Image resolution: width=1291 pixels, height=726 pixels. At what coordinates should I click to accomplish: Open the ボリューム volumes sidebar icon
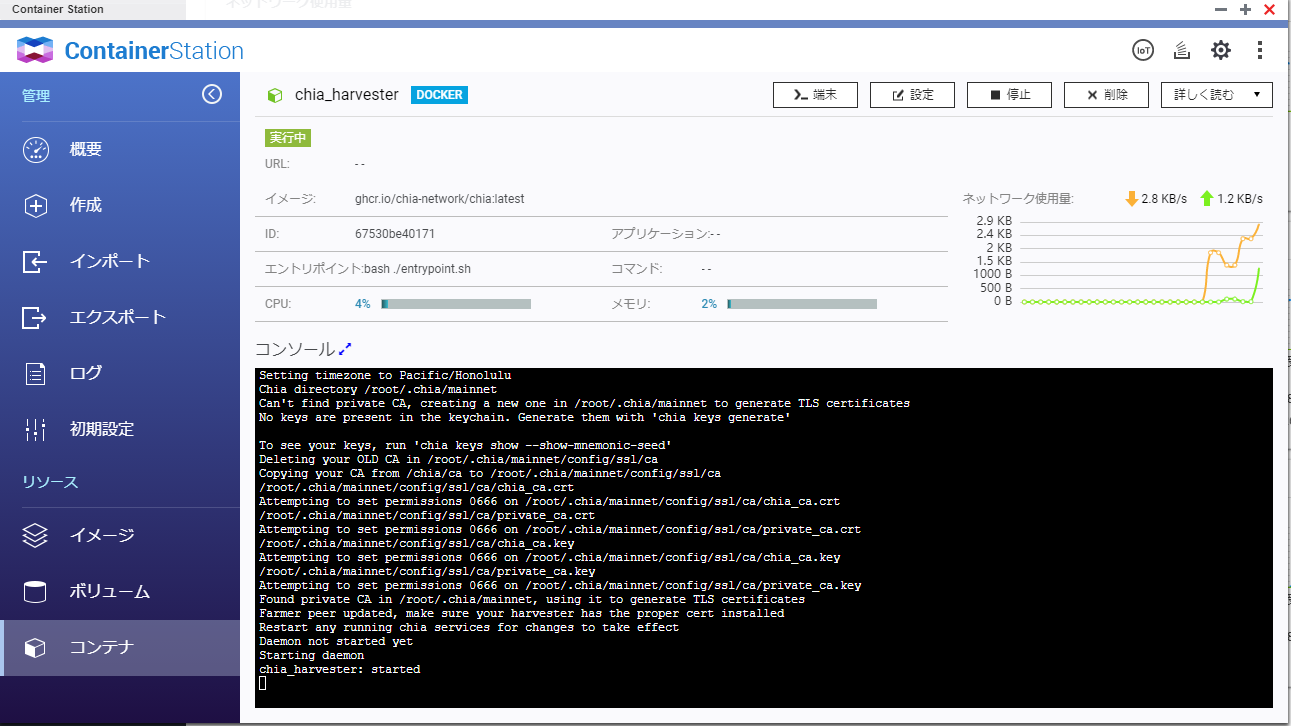[34, 591]
